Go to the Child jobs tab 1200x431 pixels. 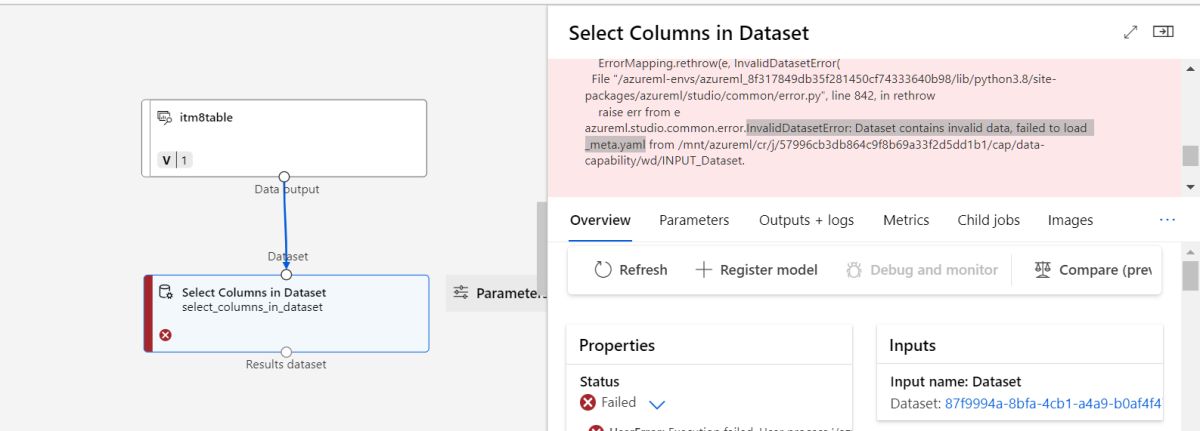(988, 220)
